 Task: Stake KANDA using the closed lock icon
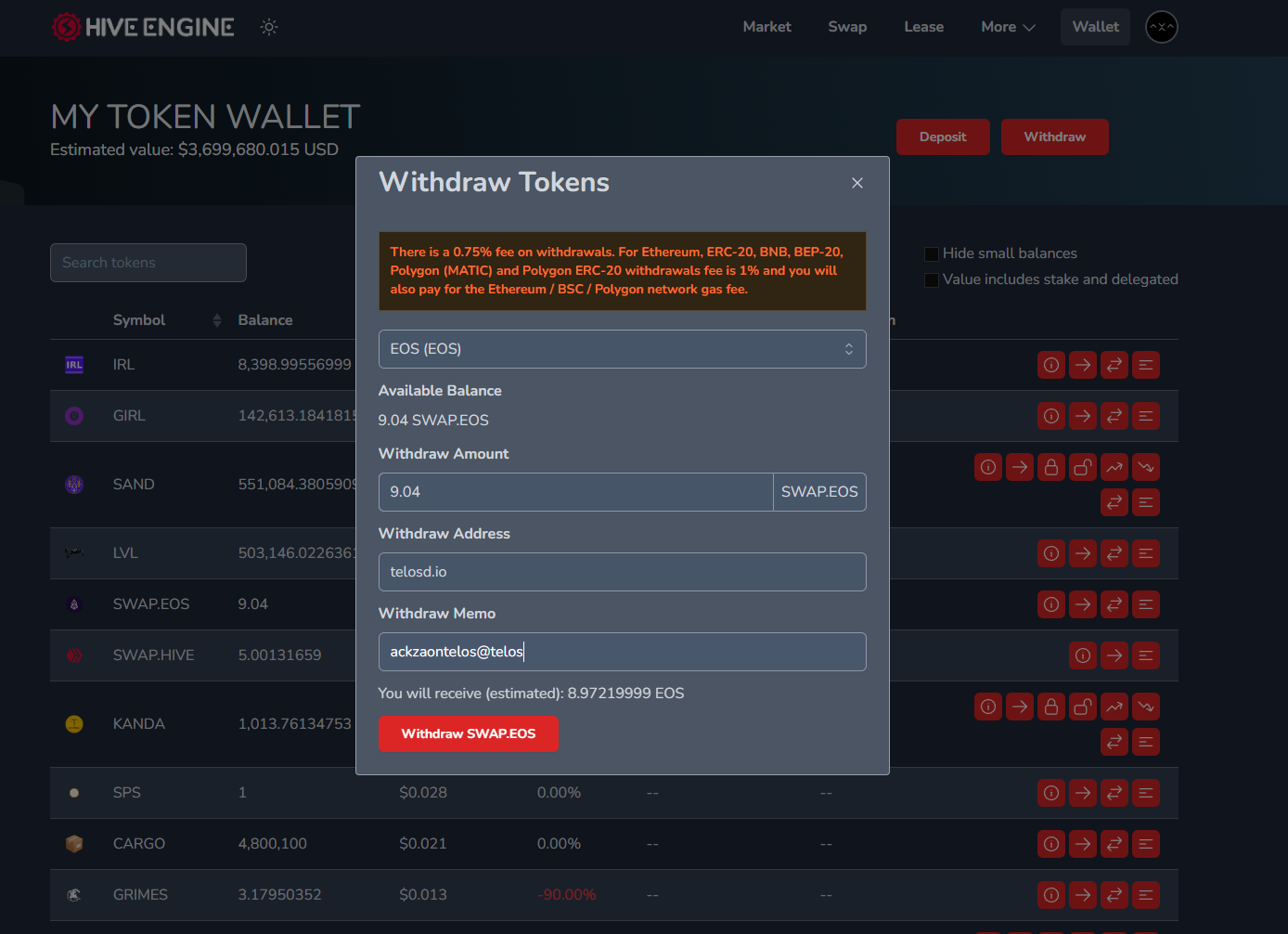pyautogui.click(x=1051, y=707)
